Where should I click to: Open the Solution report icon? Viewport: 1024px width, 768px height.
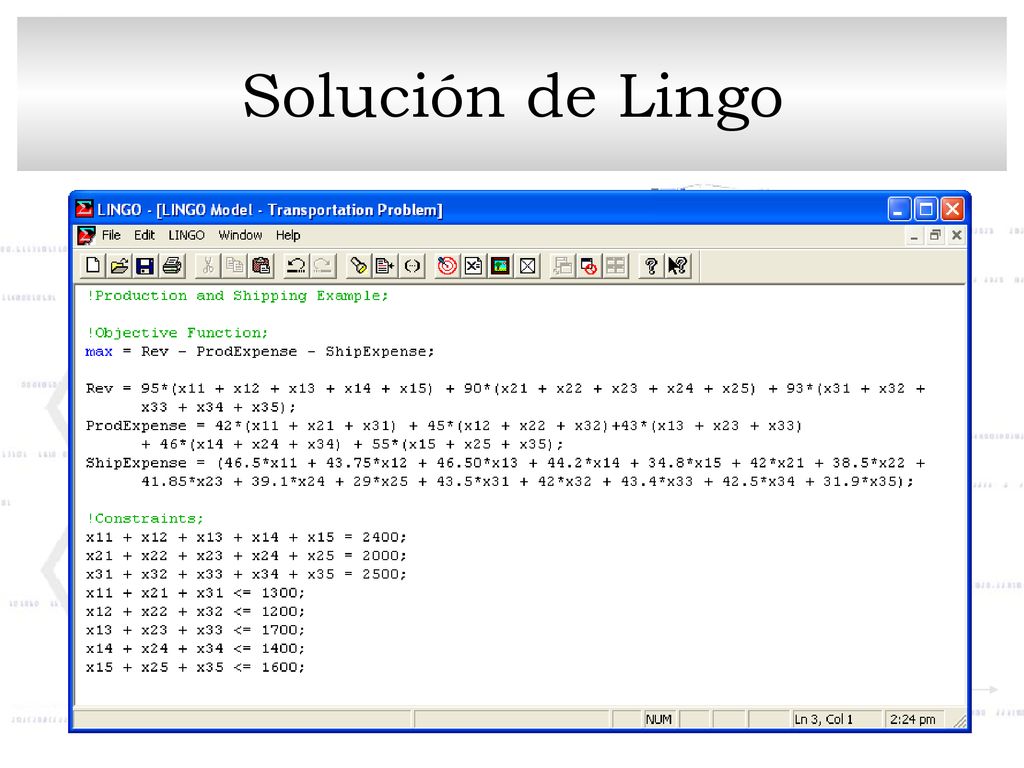[473, 266]
